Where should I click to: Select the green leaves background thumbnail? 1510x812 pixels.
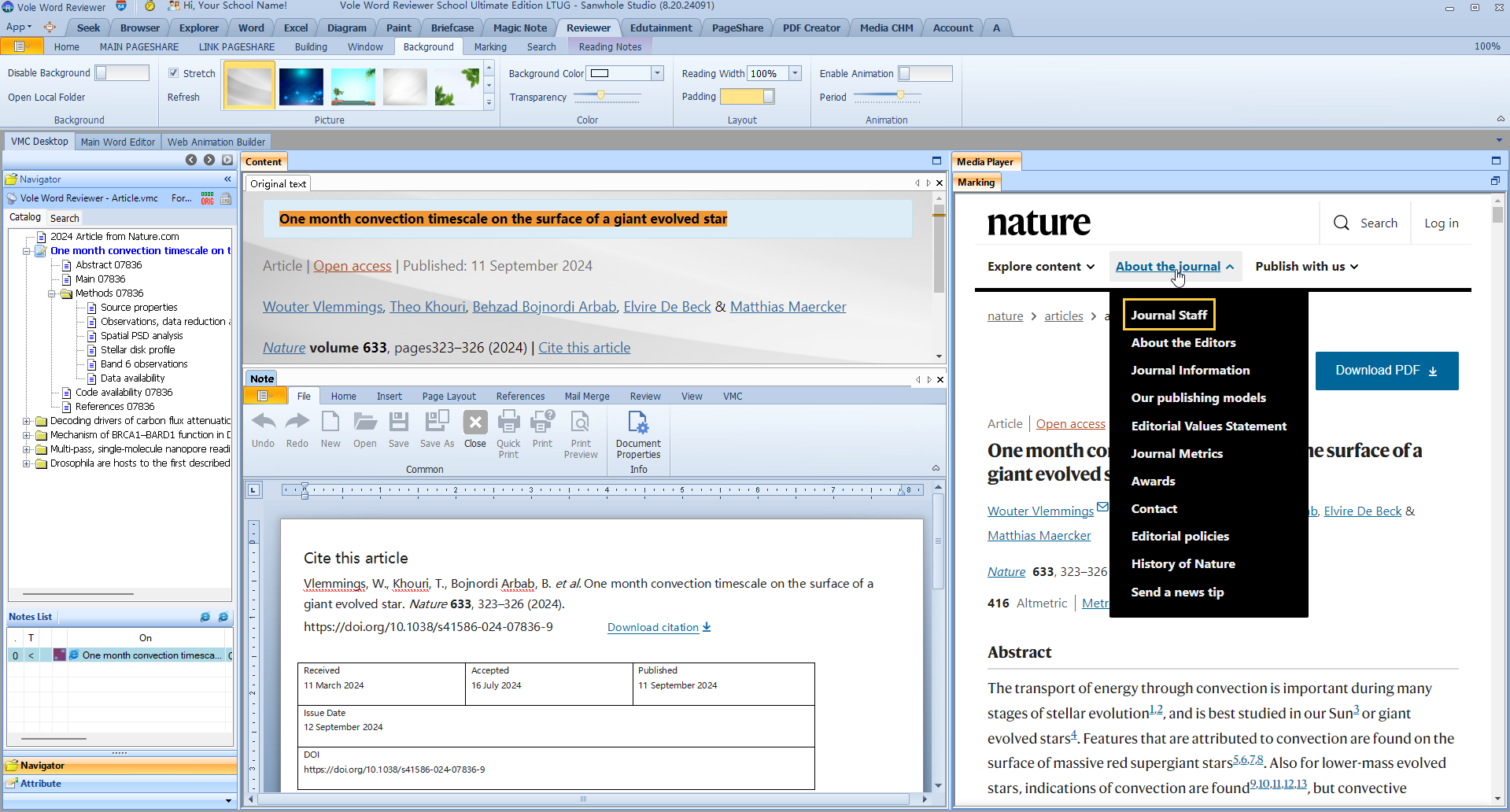[x=457, y=86]
